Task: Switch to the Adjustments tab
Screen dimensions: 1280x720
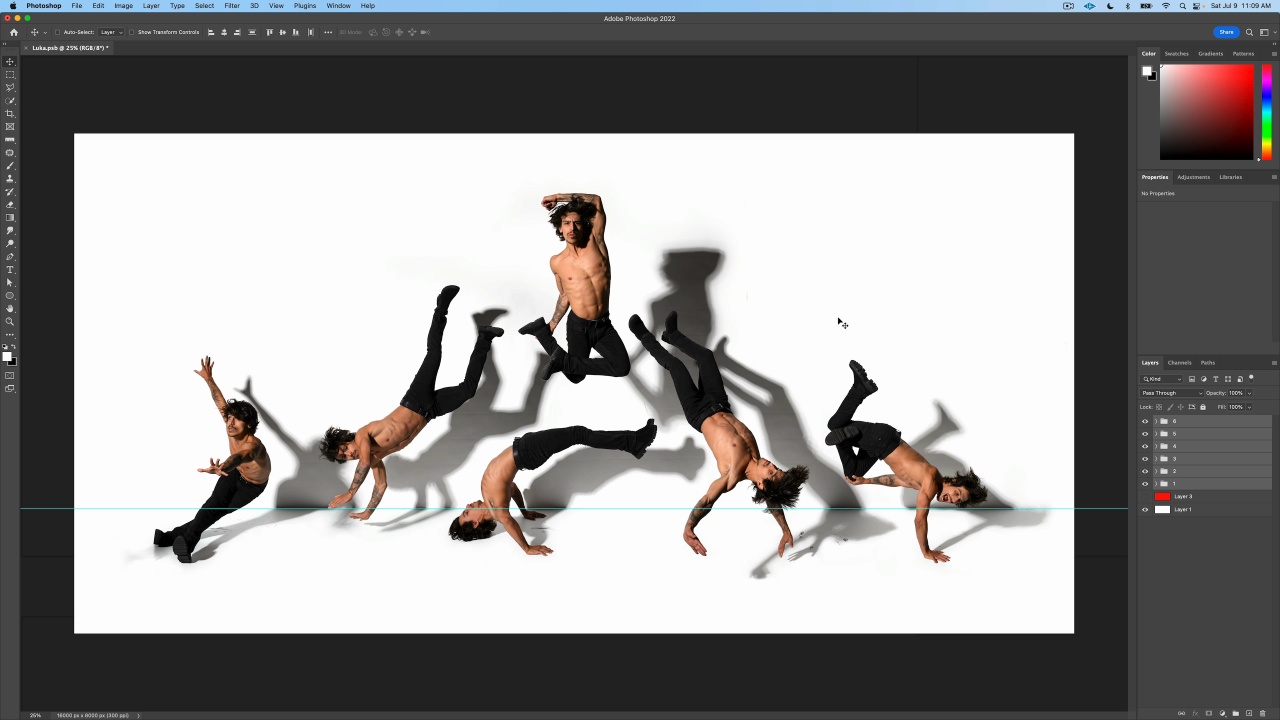Action: (1193, 177)
